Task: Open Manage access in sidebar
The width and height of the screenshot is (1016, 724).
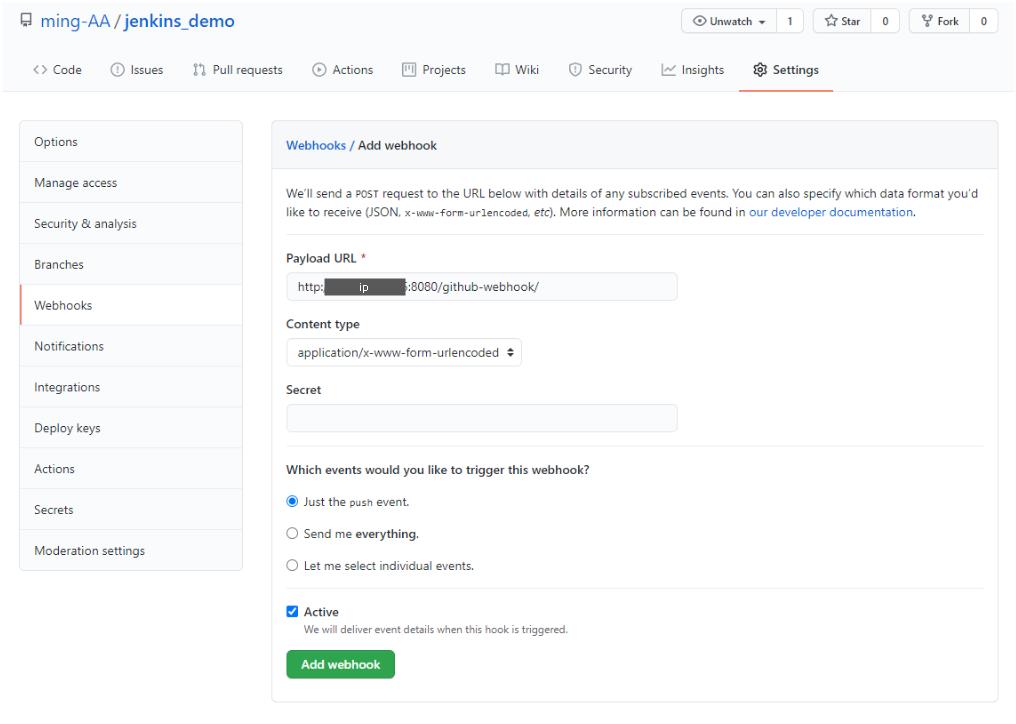Action: [131, 182]
